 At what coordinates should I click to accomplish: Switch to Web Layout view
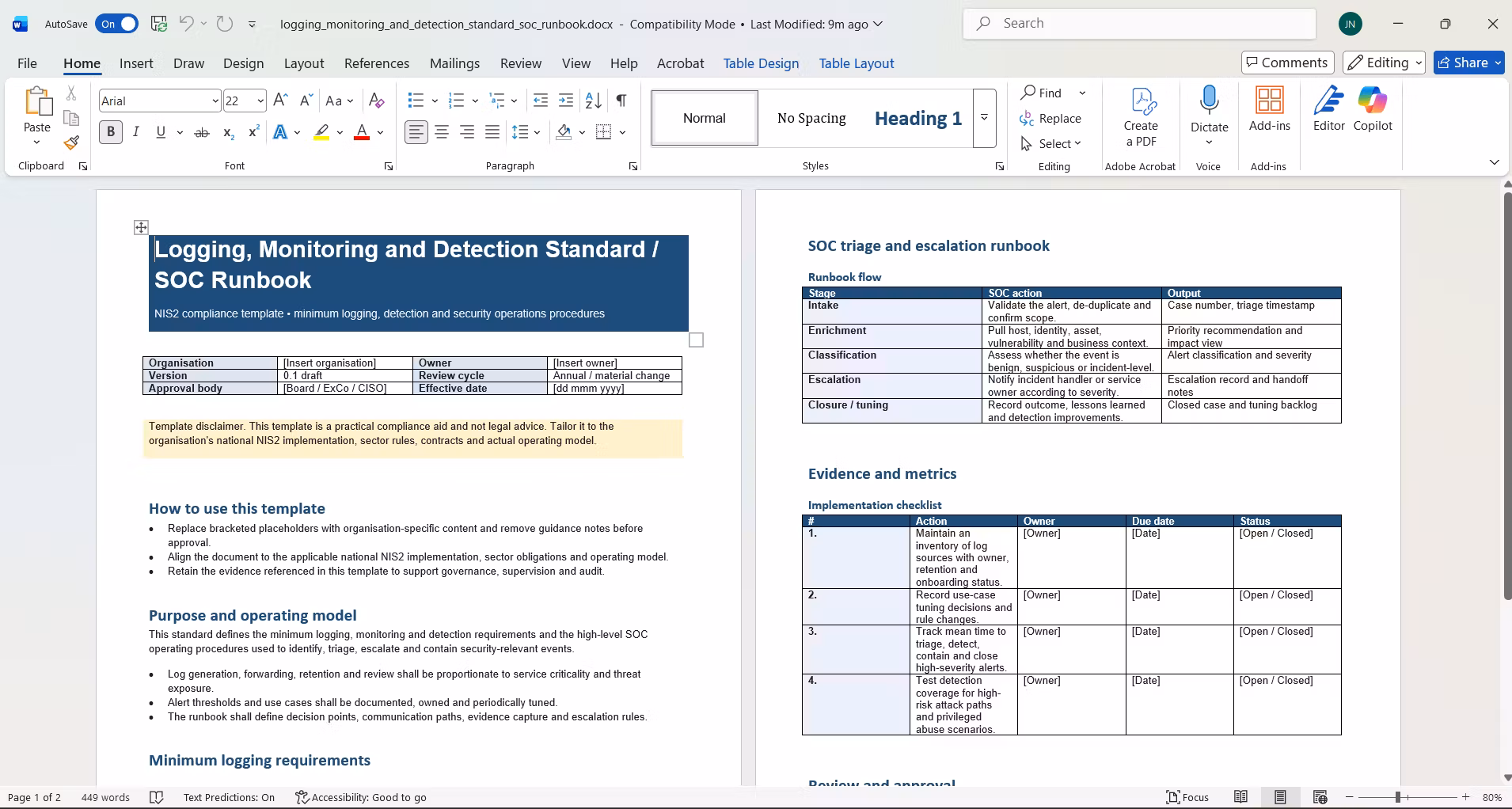coord(1320,797)
